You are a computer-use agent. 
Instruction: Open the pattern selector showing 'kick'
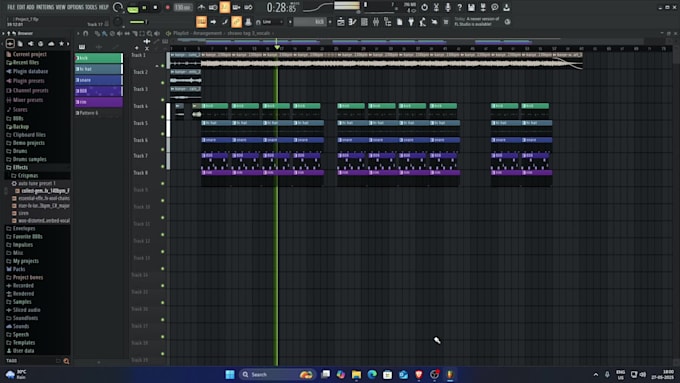pyautogui.click(x=310, y=22)
